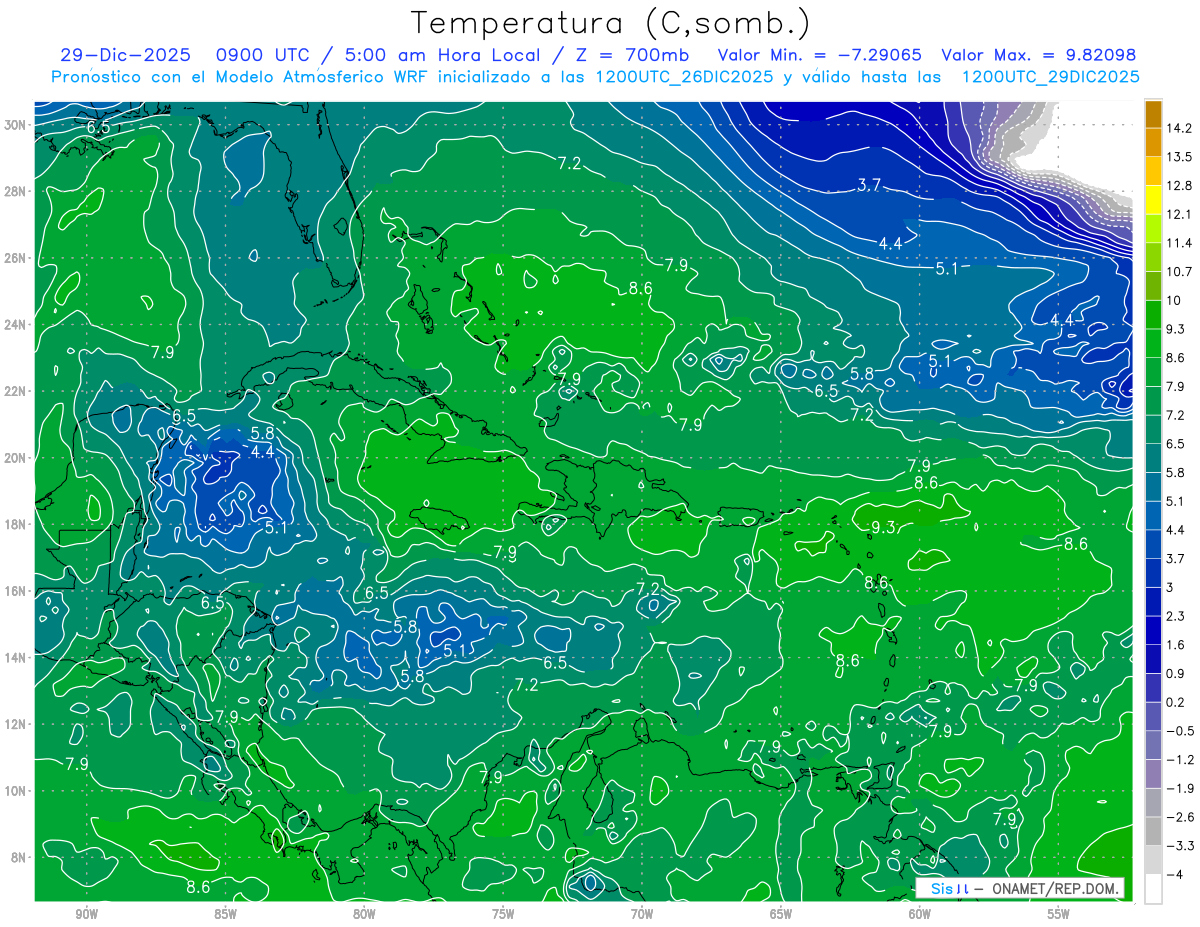Click the latitude axis label "18N"
This screenshot has height=927, width=1200.
(x=16, y=525)
